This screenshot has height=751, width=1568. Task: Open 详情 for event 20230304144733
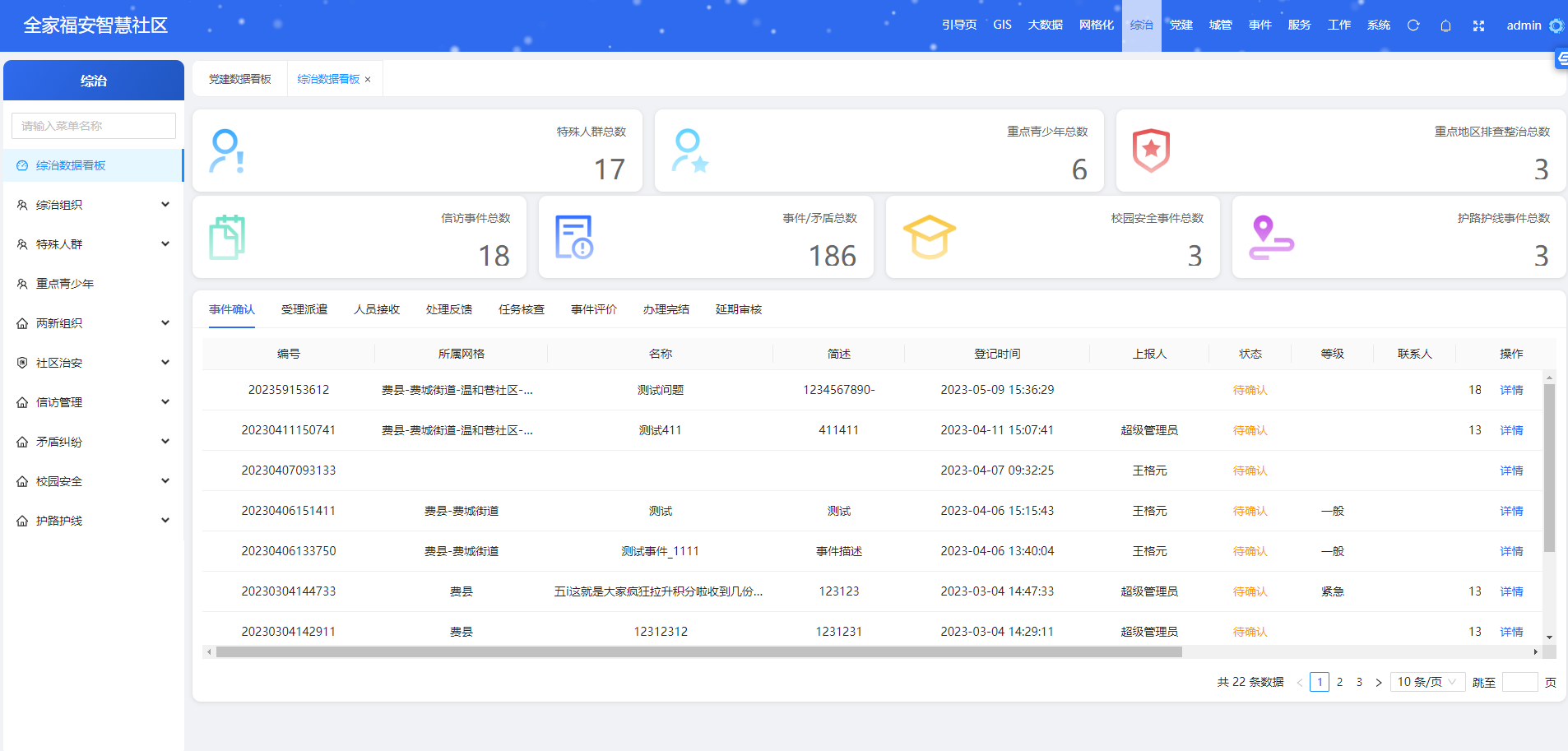1511,591
